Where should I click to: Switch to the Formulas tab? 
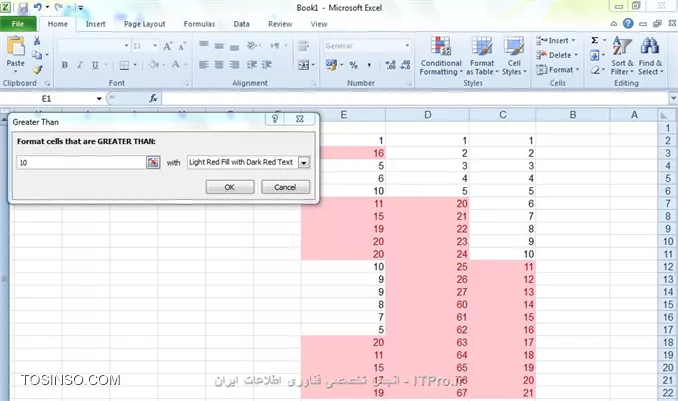[x=199, y=24]
